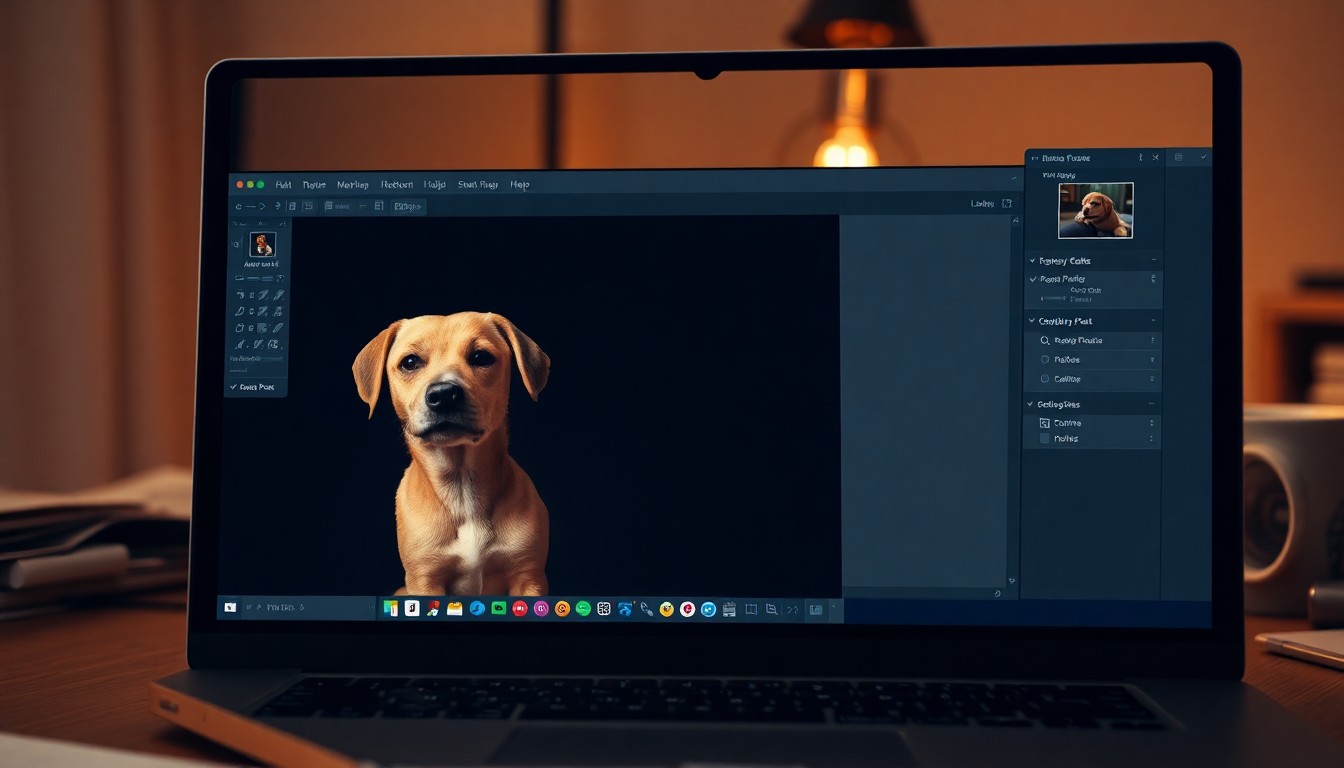Collapse the first section below preview thumbnail
1344x768 pixels.
(x=1033, y=261)
